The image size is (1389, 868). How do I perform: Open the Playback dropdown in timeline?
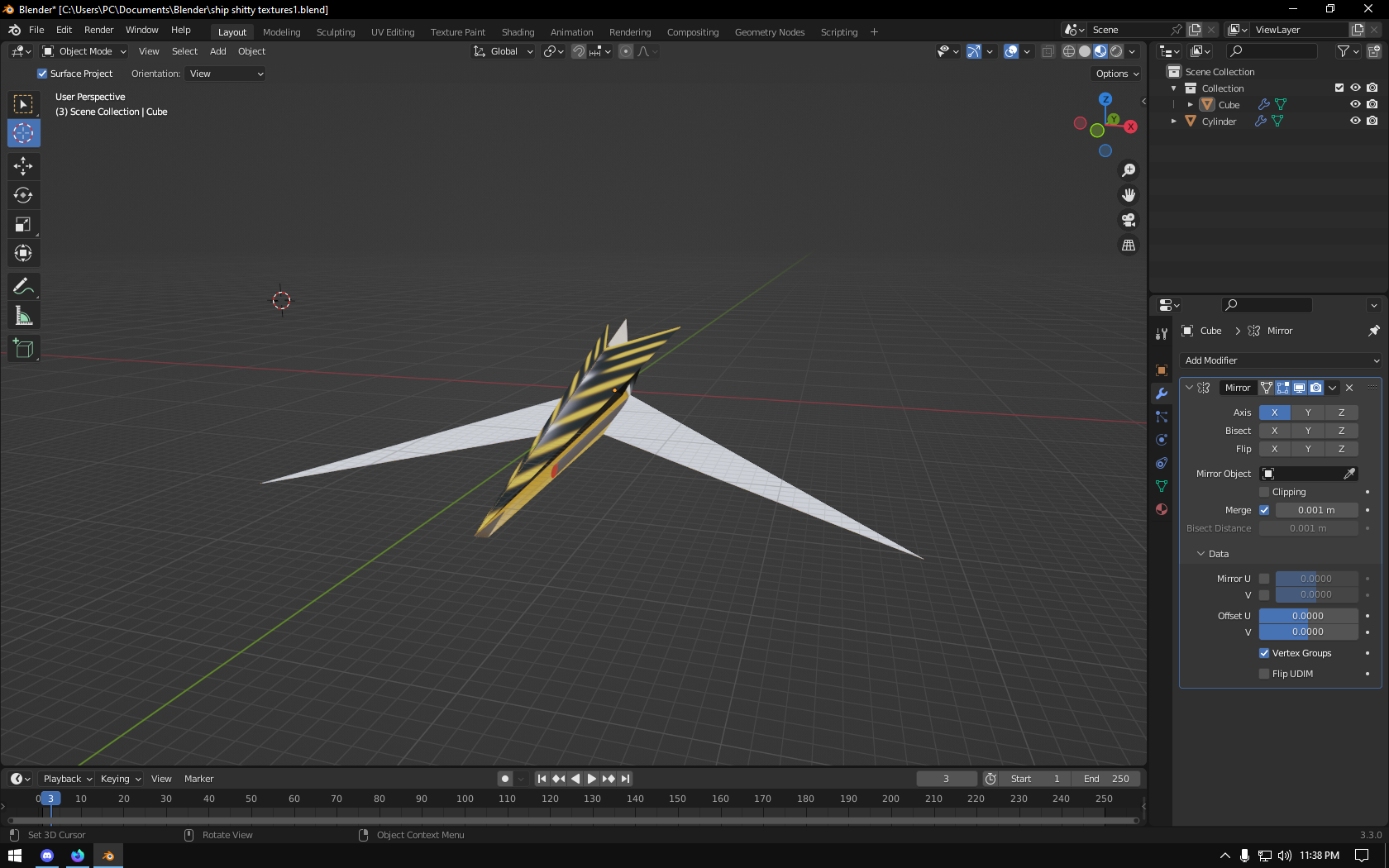pyautogui.click(x=67, y=779)
